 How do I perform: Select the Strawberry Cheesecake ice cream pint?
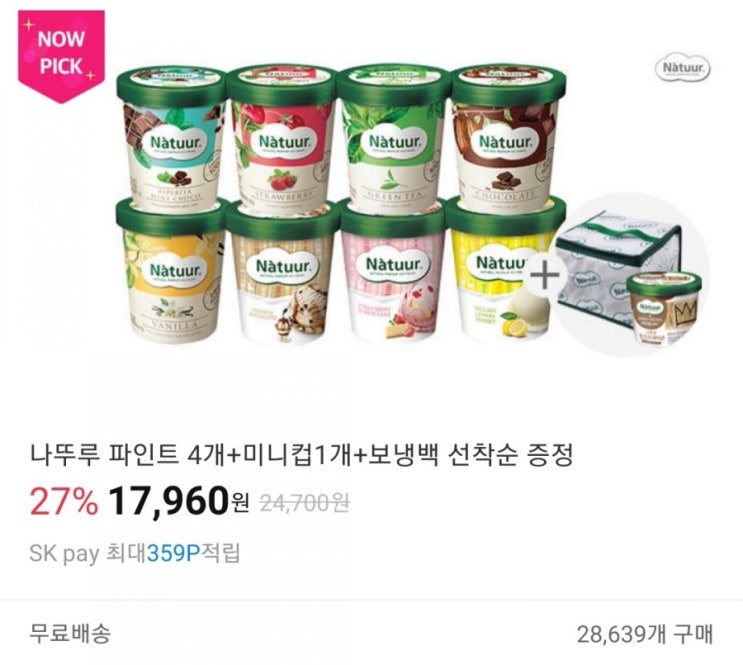tap(392, 271)
